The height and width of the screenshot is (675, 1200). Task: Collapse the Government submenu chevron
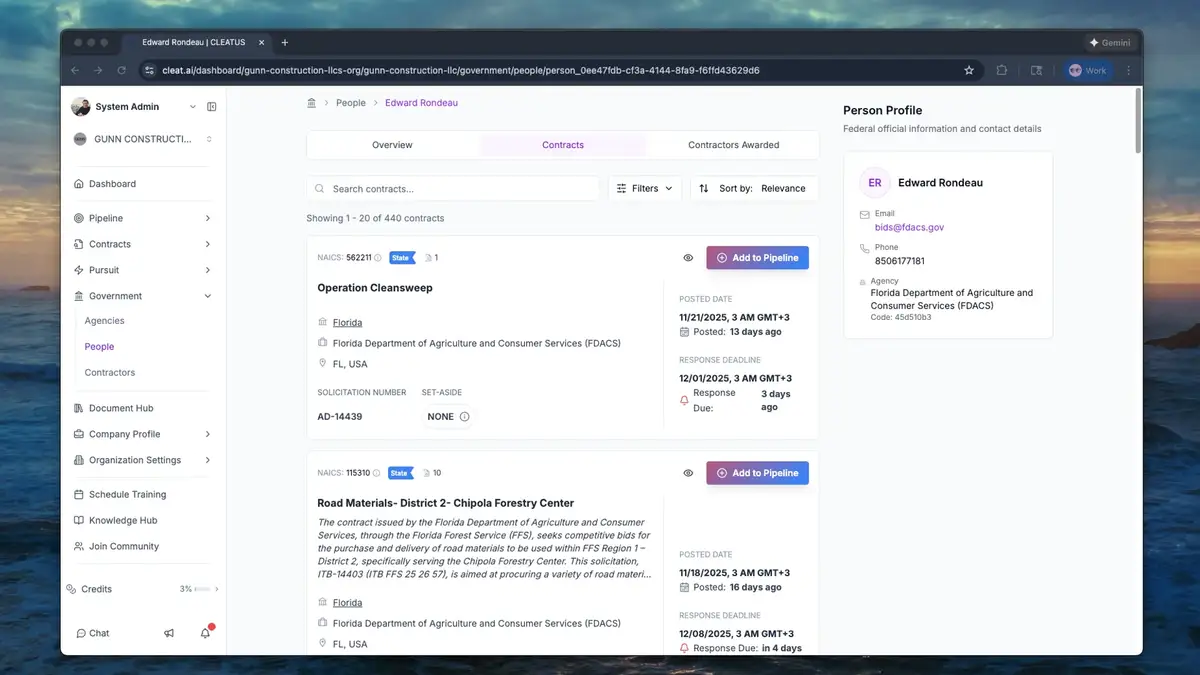coord(208,296)
